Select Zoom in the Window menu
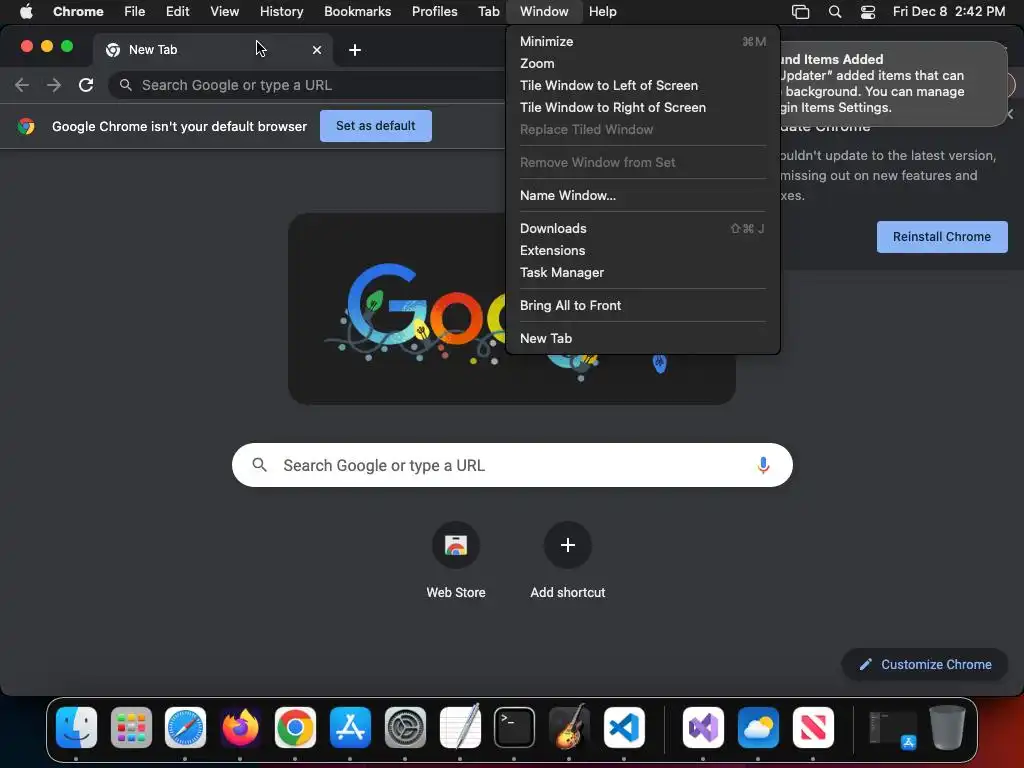Screen dimensions: 1024x768 (643, 63)
